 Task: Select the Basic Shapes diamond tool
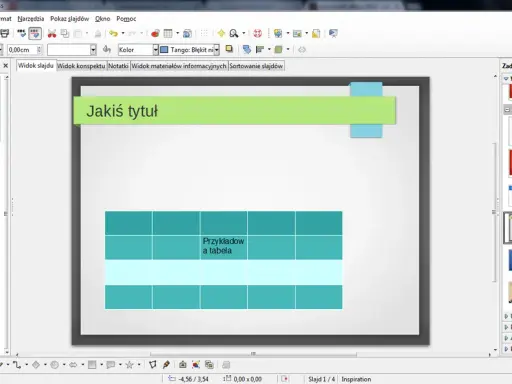[x=36, y=365]
